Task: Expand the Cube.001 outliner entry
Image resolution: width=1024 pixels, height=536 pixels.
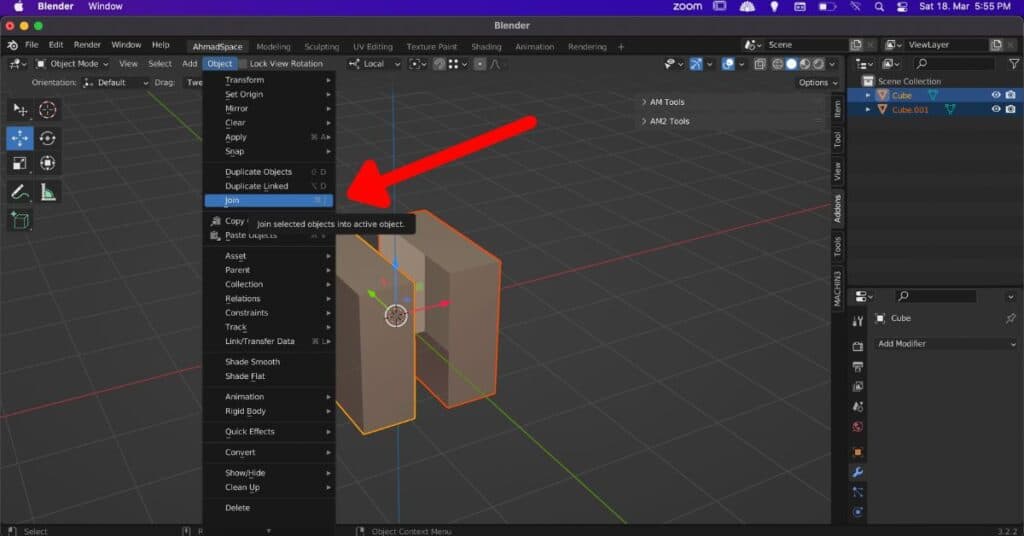Action: (x=868, y=109)
